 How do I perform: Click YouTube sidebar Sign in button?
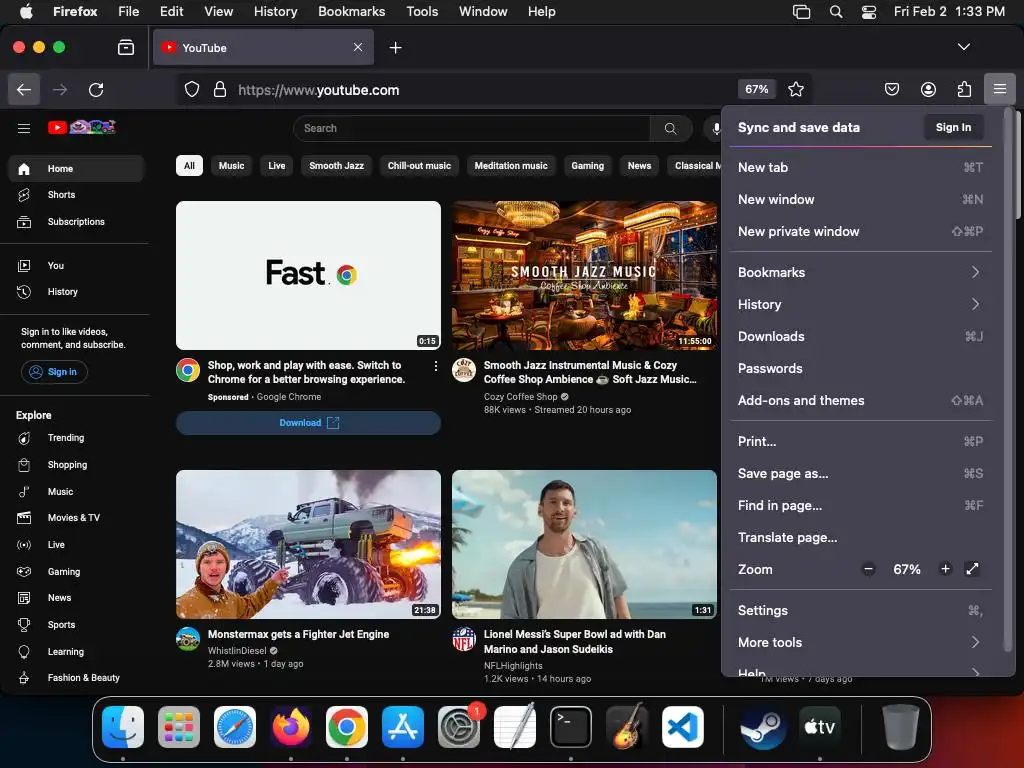(54, 372)
